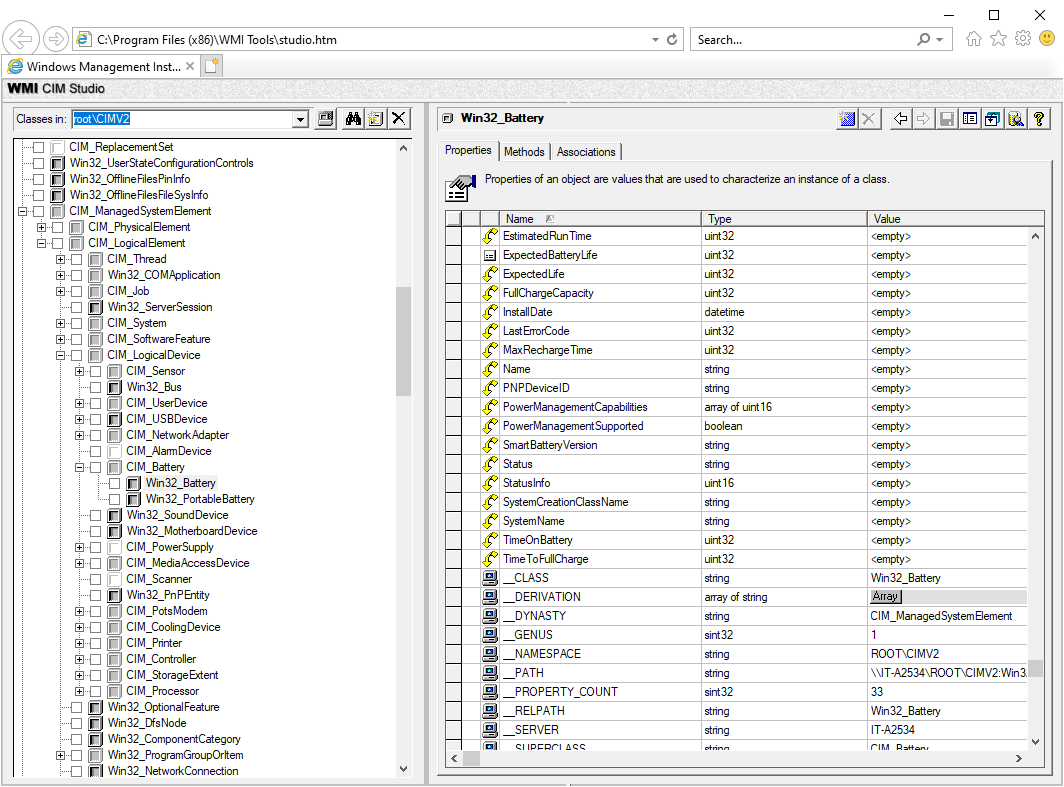
Task: Click the properties grid vertical scrollbar thumb
Action: [x=1035, y=668]
